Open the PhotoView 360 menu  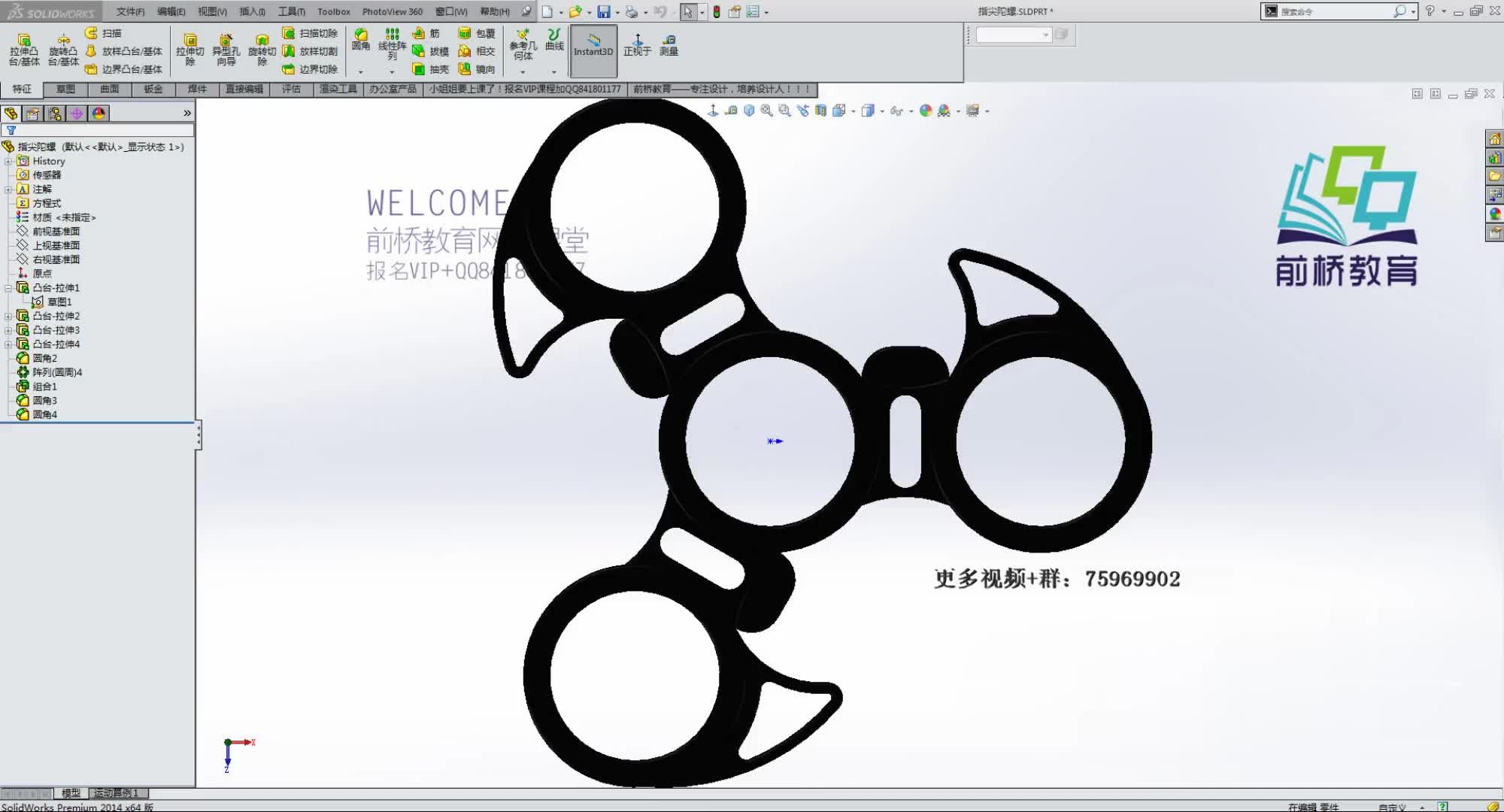(x=393, y=11)
